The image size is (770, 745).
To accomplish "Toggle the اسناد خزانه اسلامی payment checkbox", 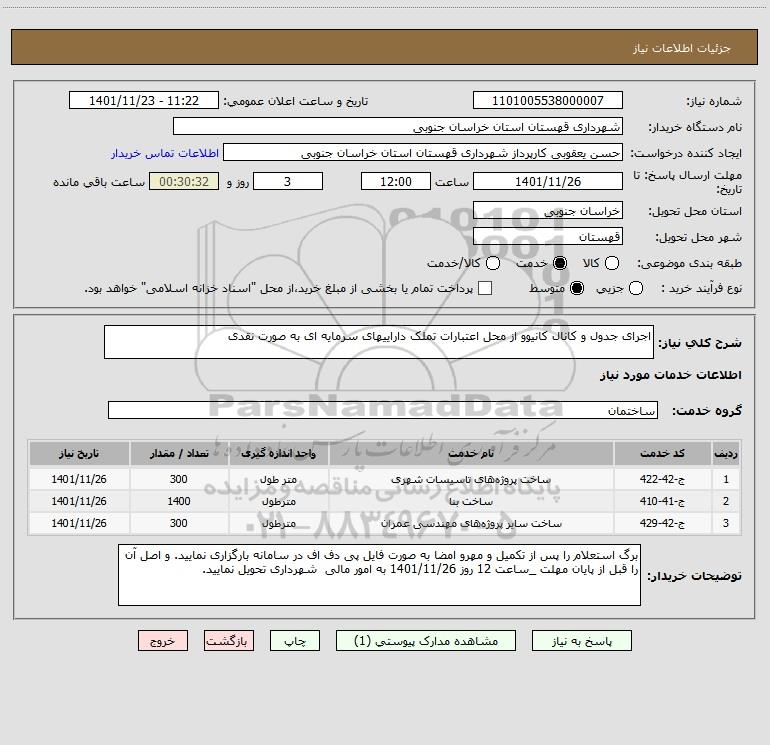I will tap(485, 288).
